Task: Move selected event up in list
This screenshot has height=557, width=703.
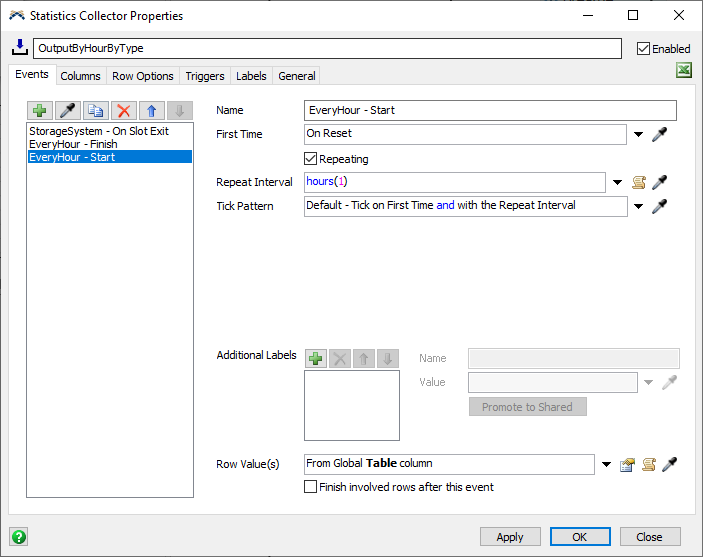Action: [x=152, y=110]
